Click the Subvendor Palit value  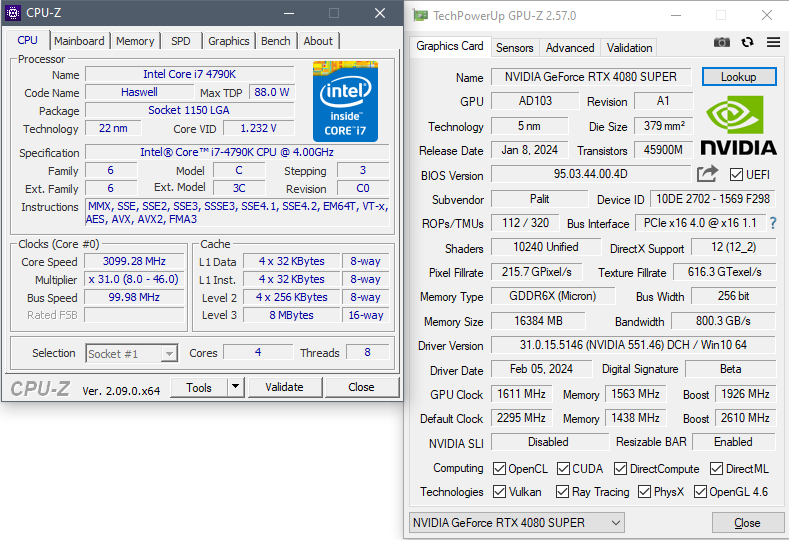point(539,199)
